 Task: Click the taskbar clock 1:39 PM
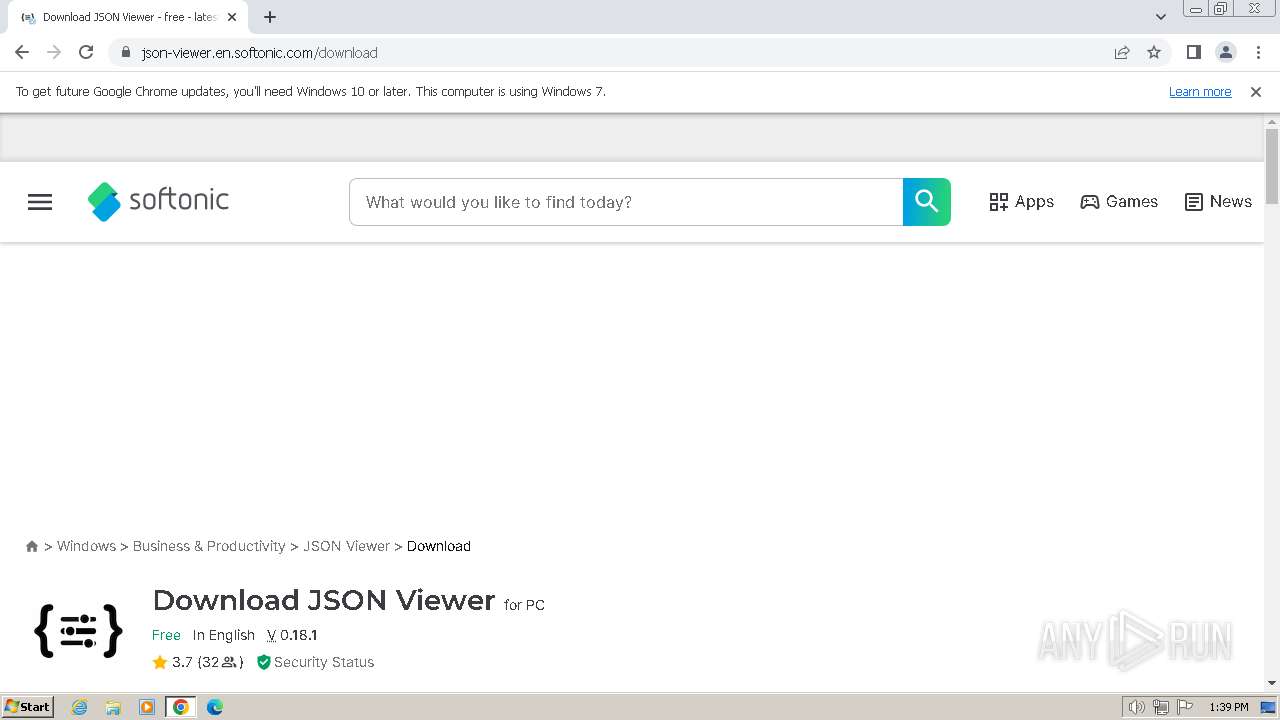(1229, 707)
